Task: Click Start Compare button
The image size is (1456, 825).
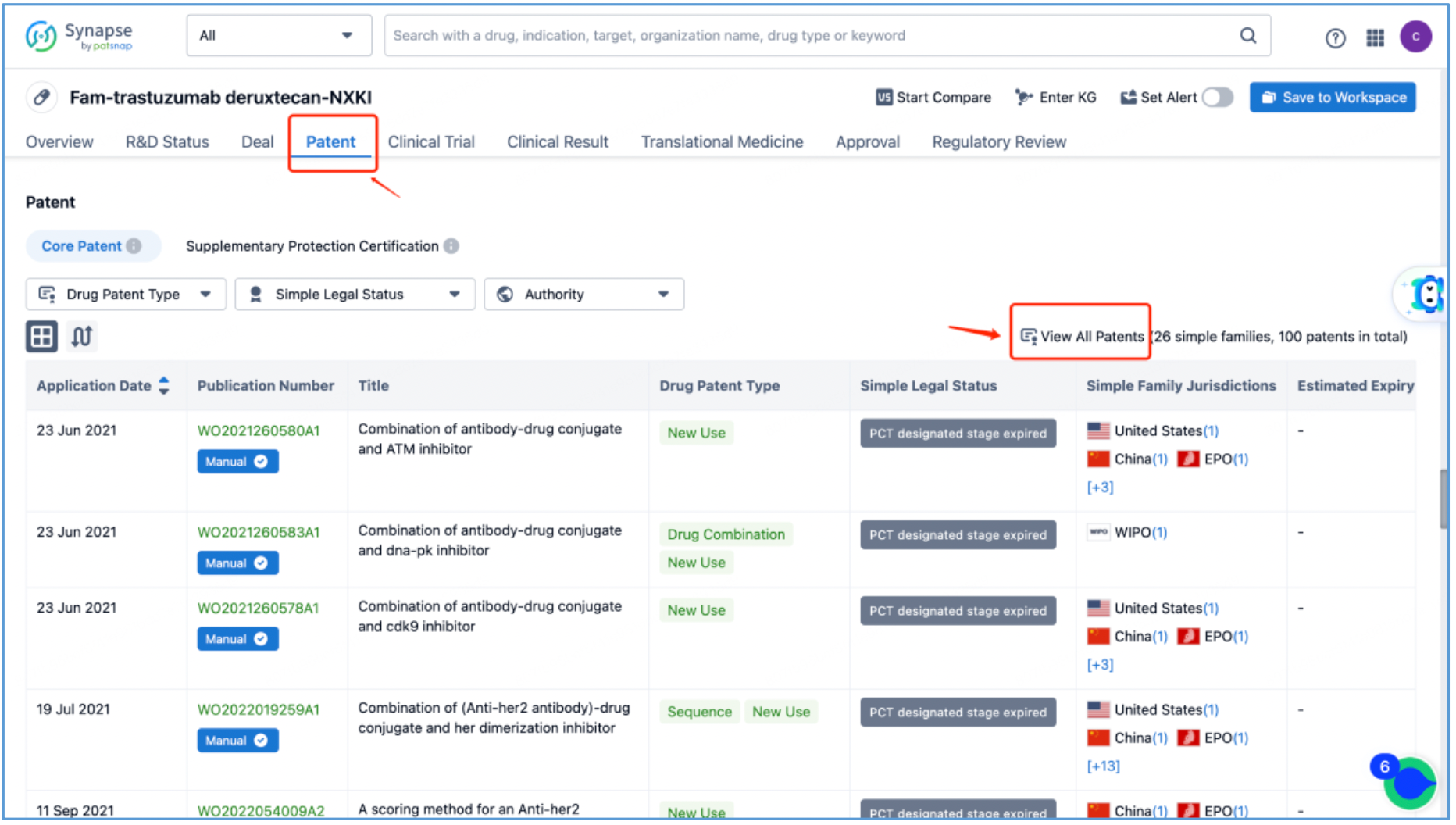Action: (x=933, y=98)
